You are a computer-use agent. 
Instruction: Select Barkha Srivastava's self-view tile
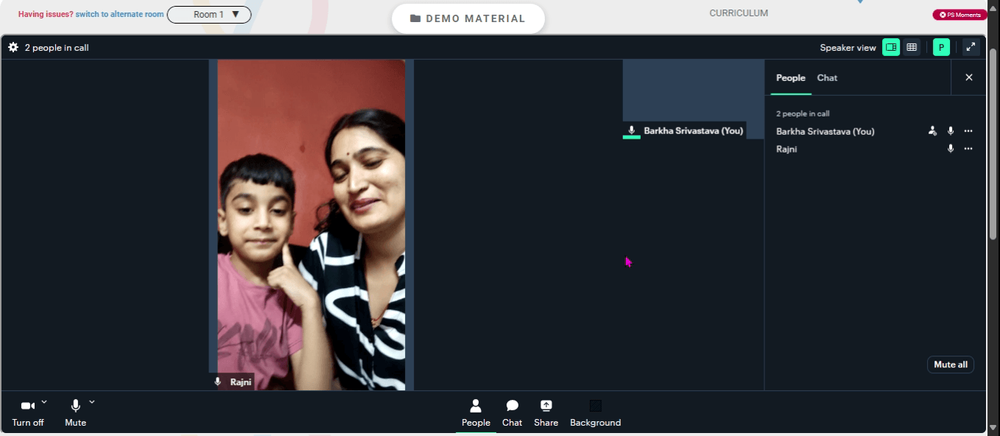(x=693, y=99)
